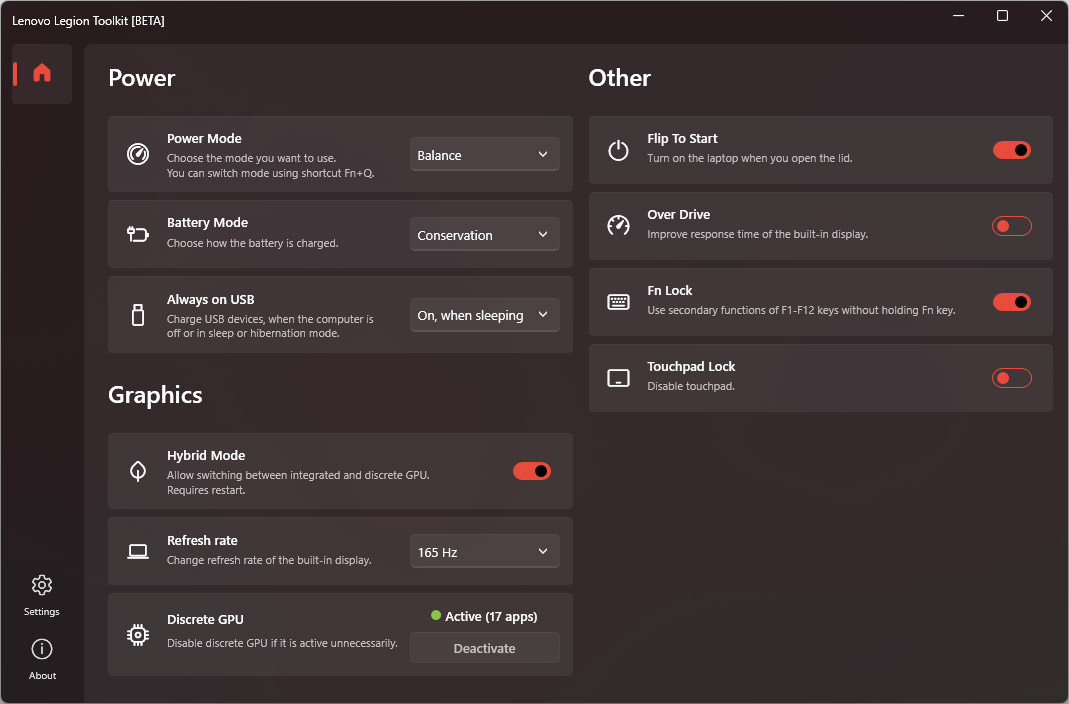Minimize the Lenovo Legion Toolkit window

pyautogui.click(x=959, y=15)
